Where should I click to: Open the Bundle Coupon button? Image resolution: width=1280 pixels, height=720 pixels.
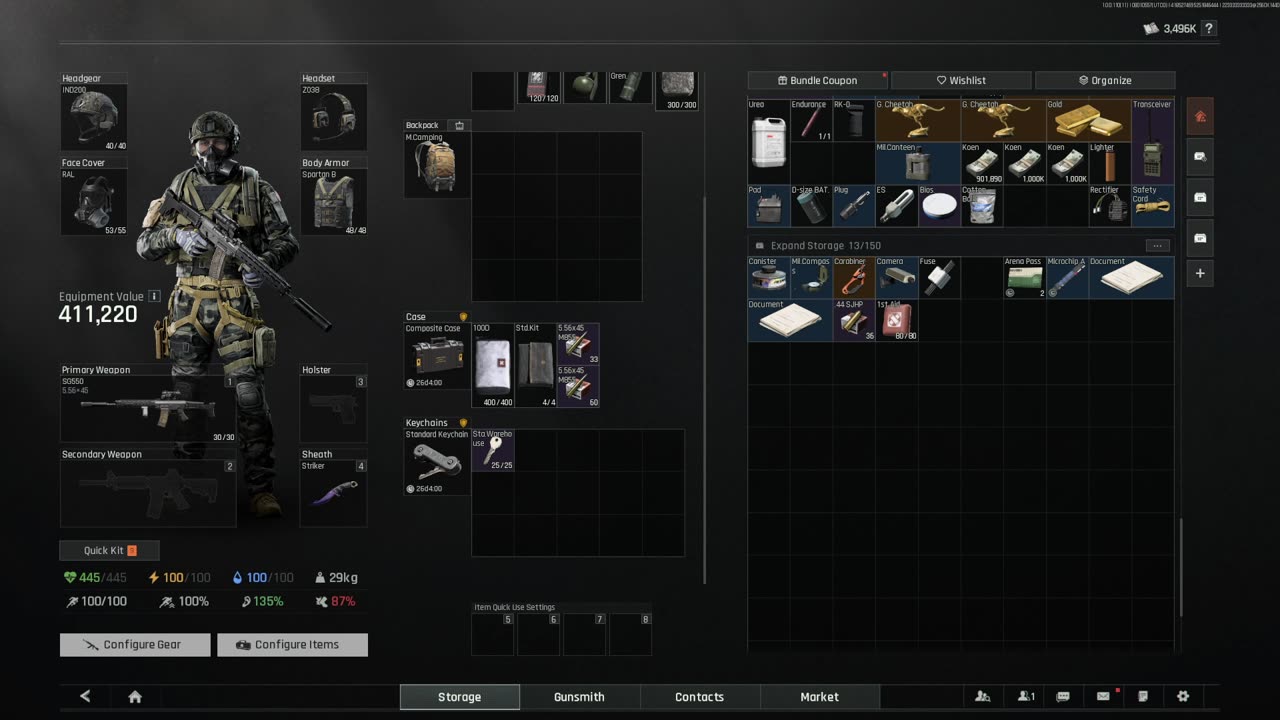point(817,80)
